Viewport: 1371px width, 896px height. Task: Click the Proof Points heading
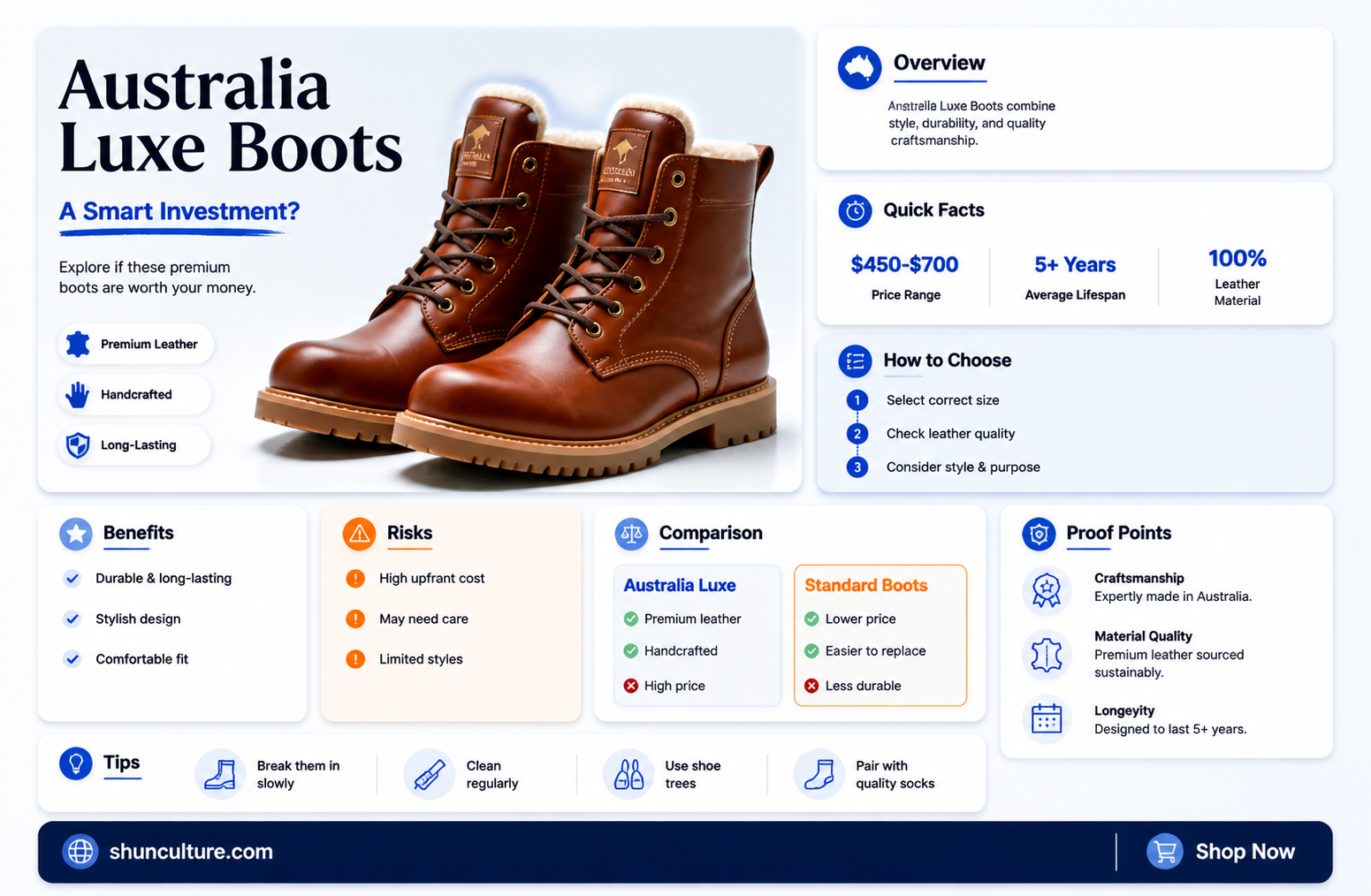coord(1118,533)
